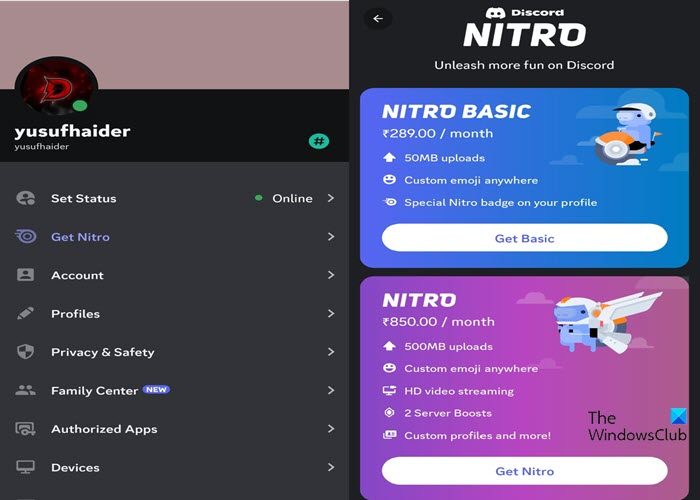Image resolution: width=700 pixels, height=500 pixels.
Task: Click upload arrow icon beside 50MB uploads
Action: tap(389, 158)
